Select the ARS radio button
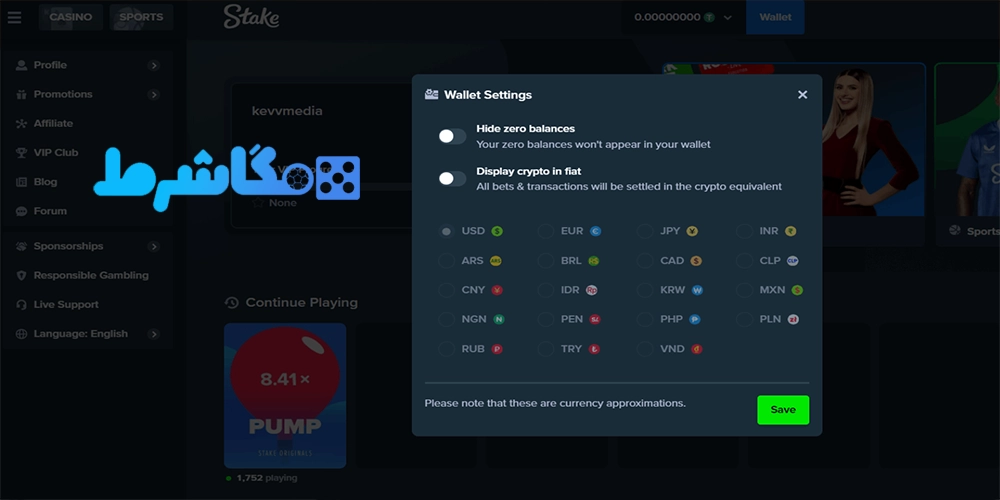This screenshot has height=500, width=1000. coord(446,261)
